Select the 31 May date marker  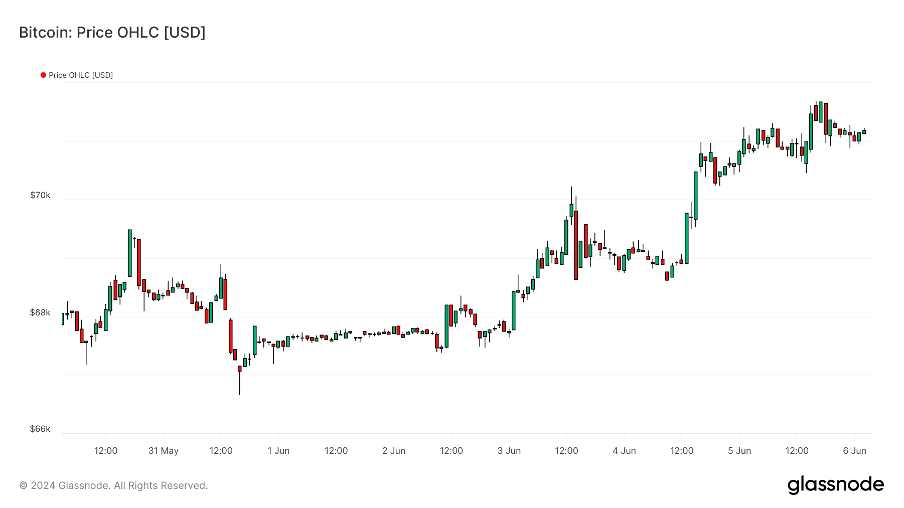coord(163,451)
